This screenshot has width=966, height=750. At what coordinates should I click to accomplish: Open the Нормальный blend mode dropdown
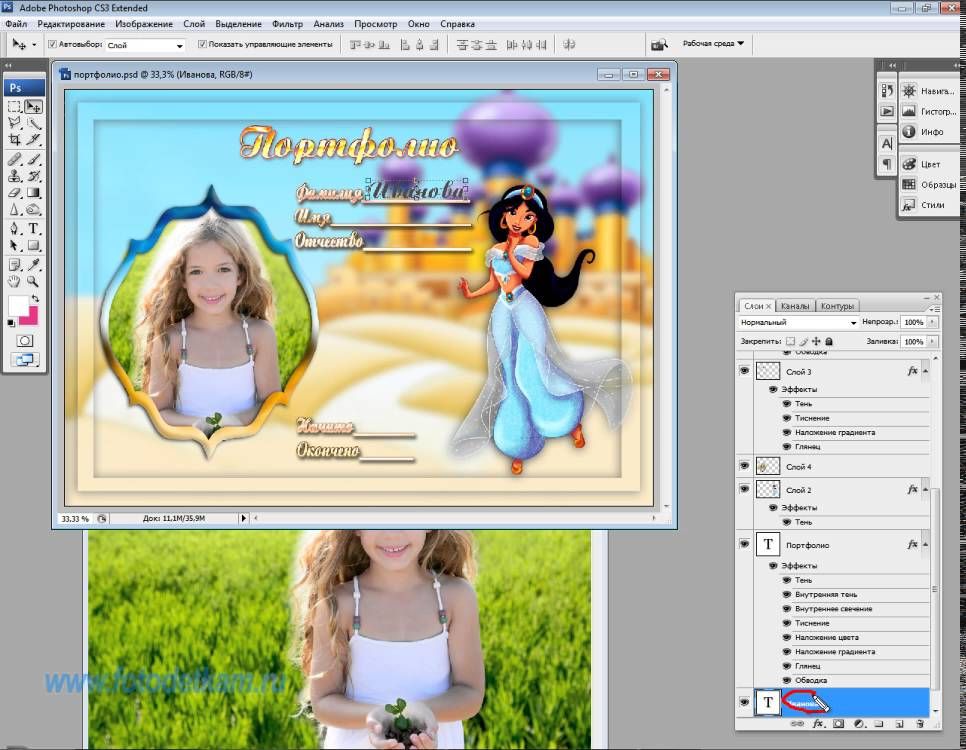(x=798, y=322)
